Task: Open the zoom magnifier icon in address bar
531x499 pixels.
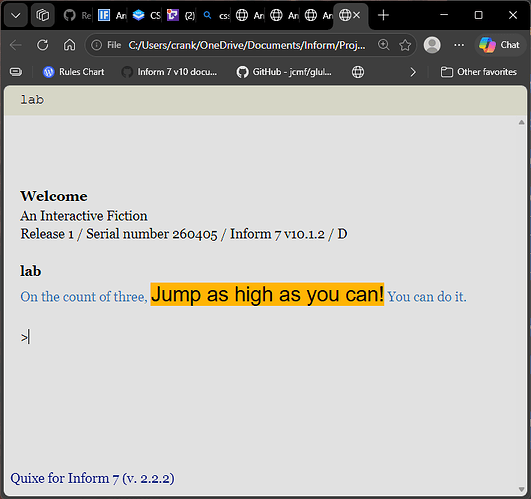Action: pos(384,45)
